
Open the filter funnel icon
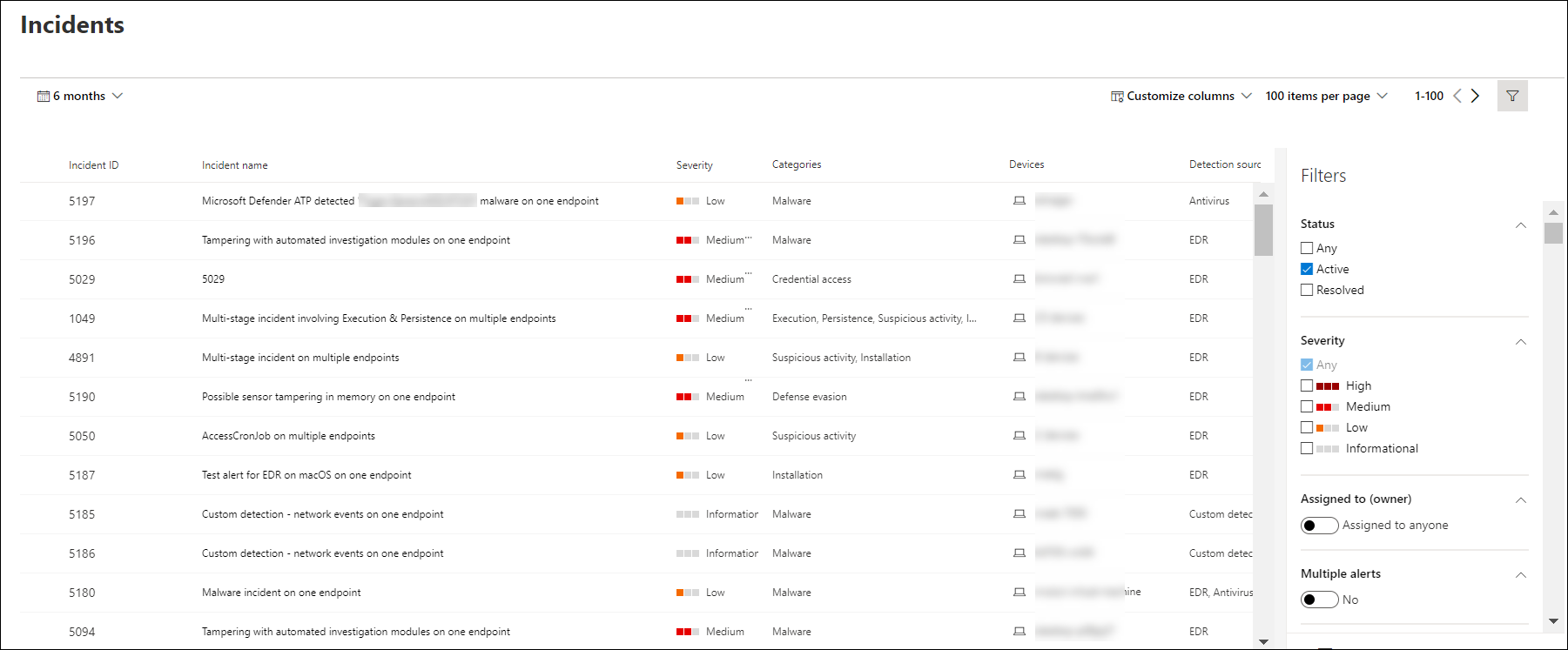(1512, 96)
